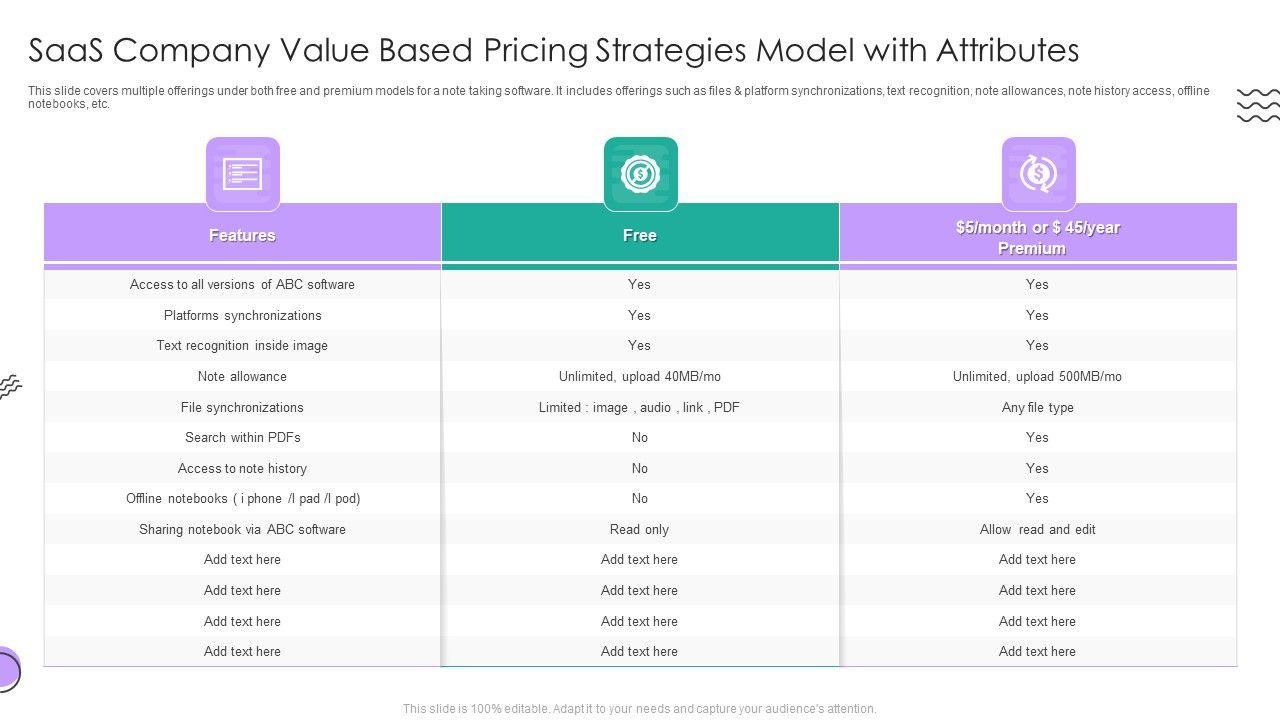Click 'Unlimited, upload 40MB/mo' cell
Image resolution: width=1280 pixels, height=720 pixels.
[x=640, y=376]
